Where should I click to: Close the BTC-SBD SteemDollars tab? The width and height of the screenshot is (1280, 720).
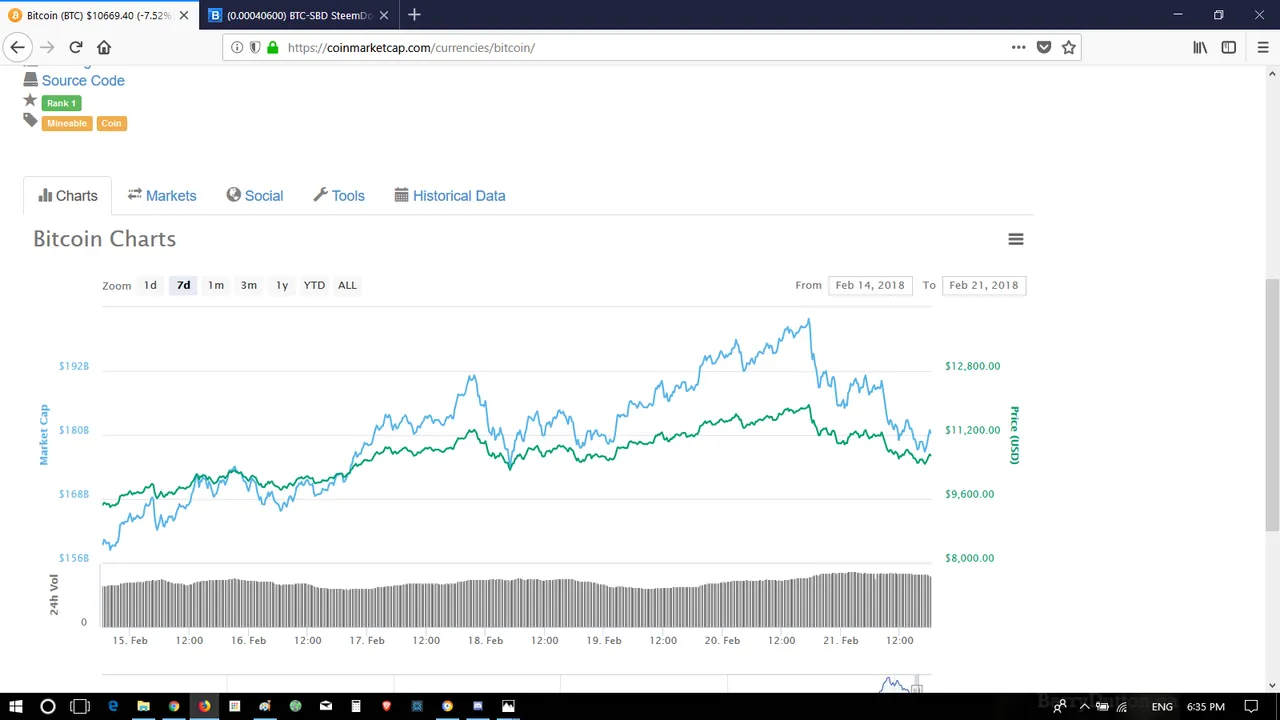point(383,15)
